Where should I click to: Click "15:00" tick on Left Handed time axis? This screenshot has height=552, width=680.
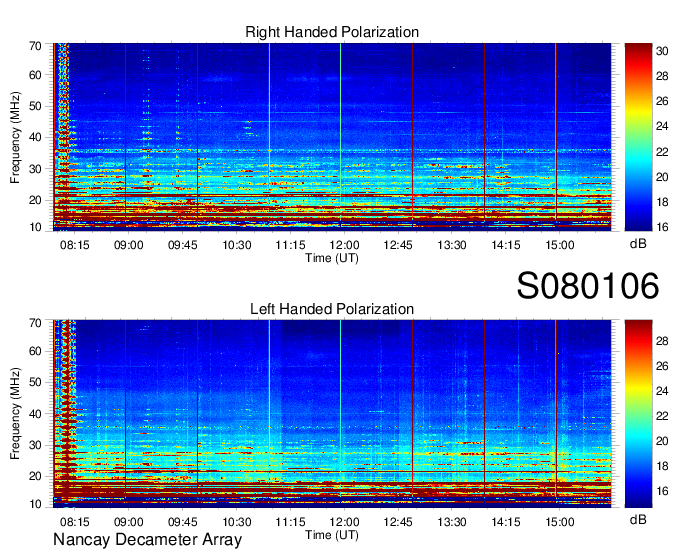[x=560, y=522]
